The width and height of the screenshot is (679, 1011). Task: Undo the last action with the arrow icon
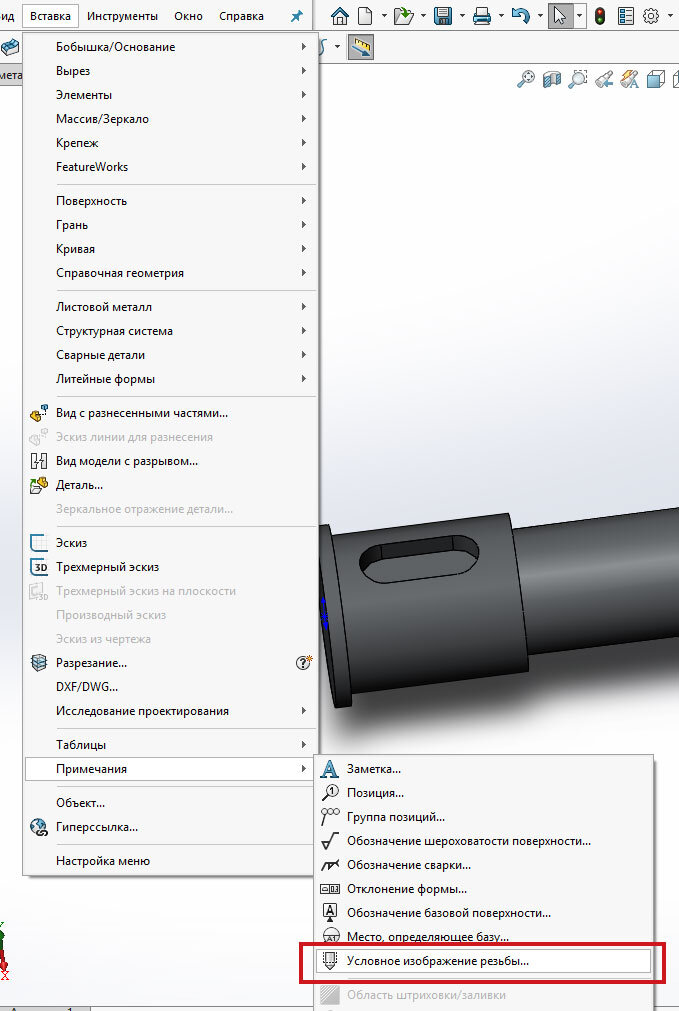(520, 15)
